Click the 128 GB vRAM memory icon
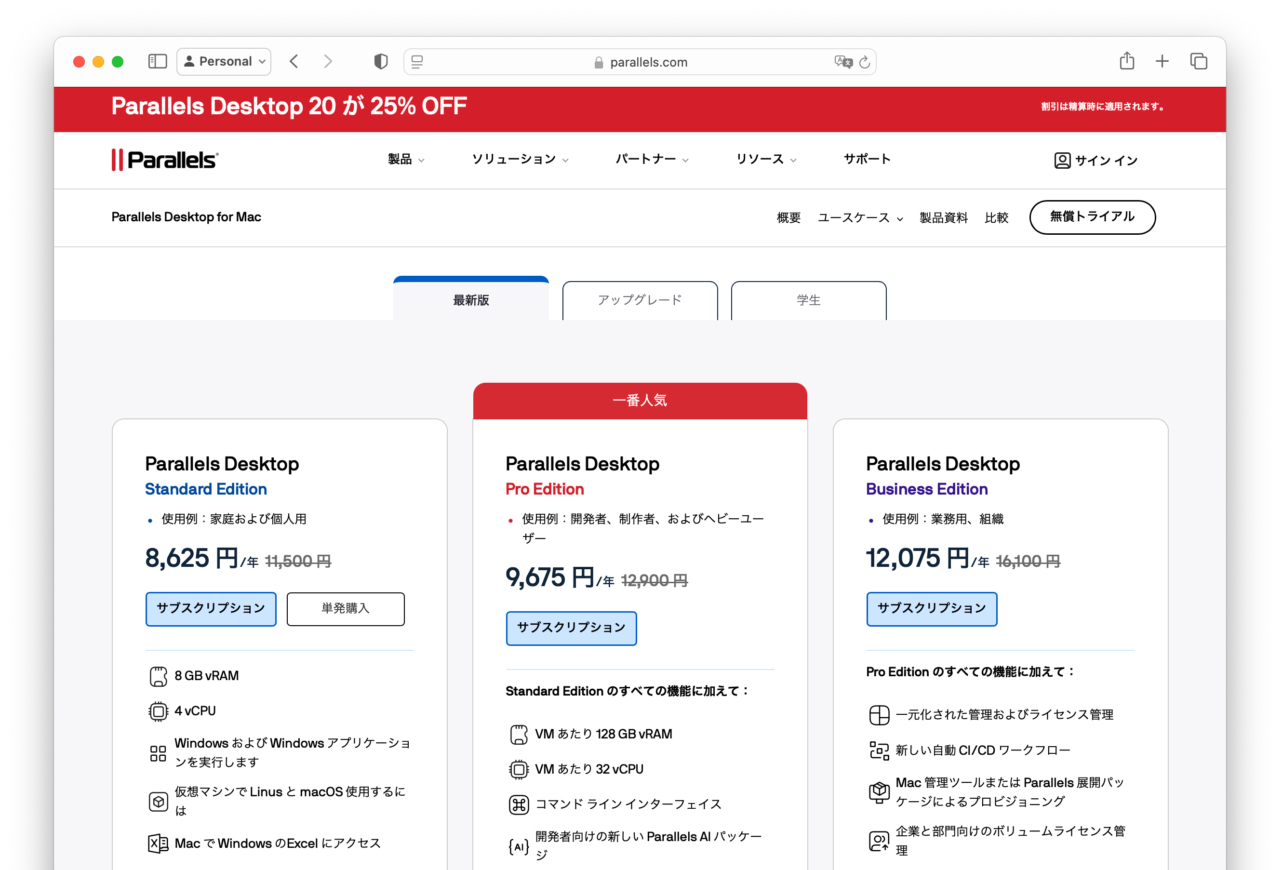 (518, 735)
